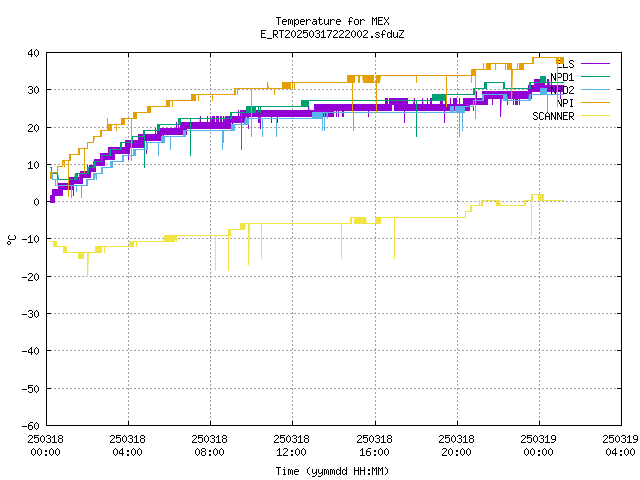Click the y-axis label -10
Screen dimensions: 640x480
[31, 239]
